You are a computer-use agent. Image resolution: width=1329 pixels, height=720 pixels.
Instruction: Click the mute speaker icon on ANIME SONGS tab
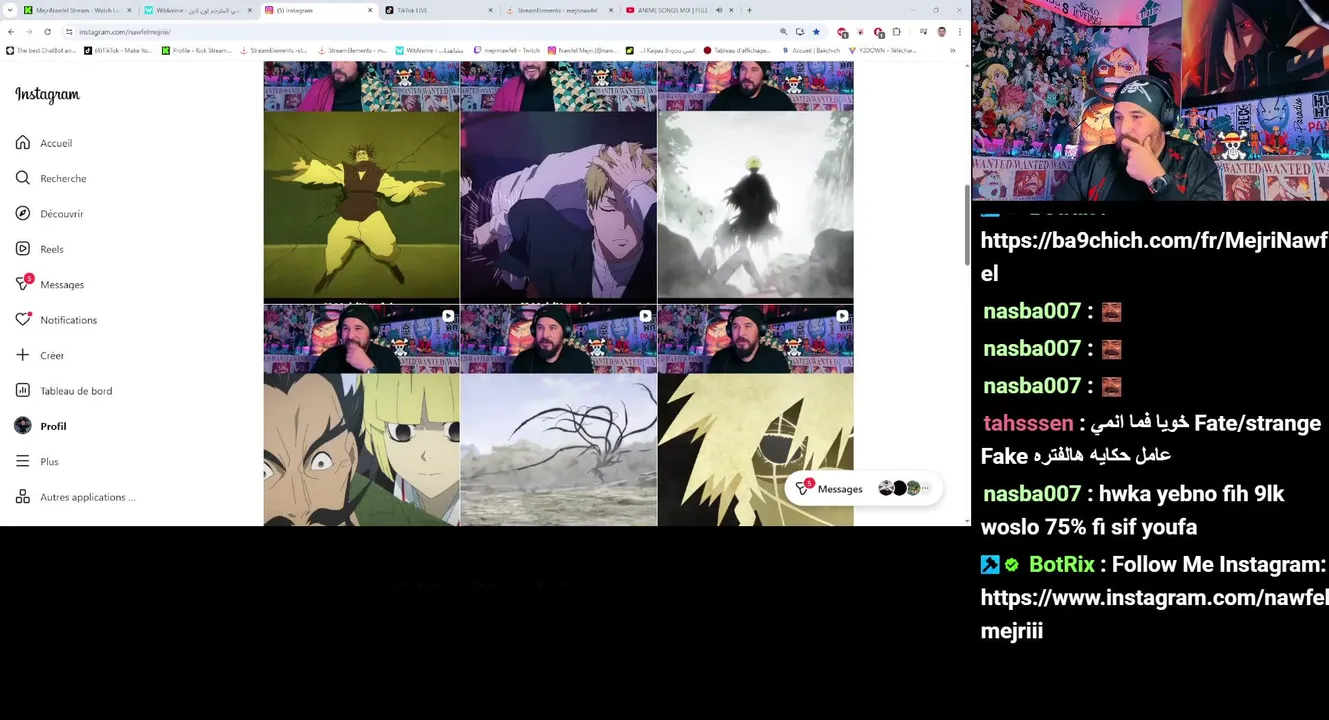pyautogui.click(x=718, y=10)
